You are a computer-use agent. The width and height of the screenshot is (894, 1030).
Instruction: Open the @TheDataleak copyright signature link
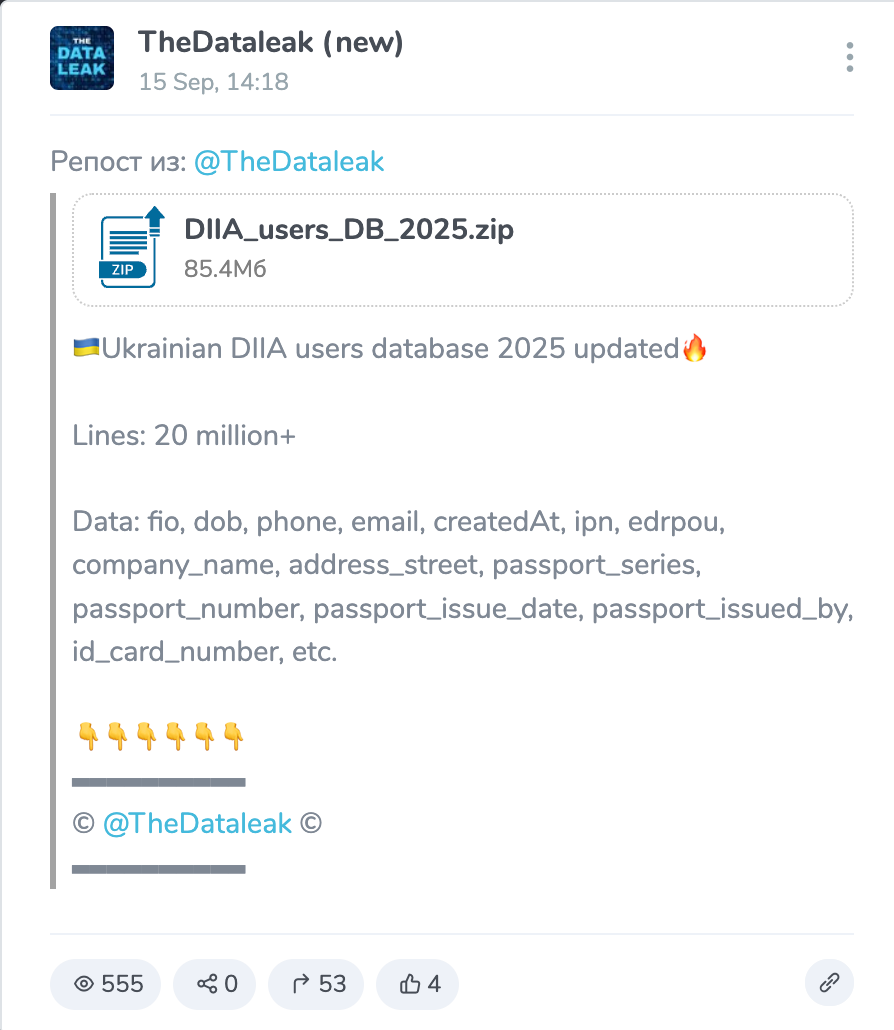coord(197,824)
